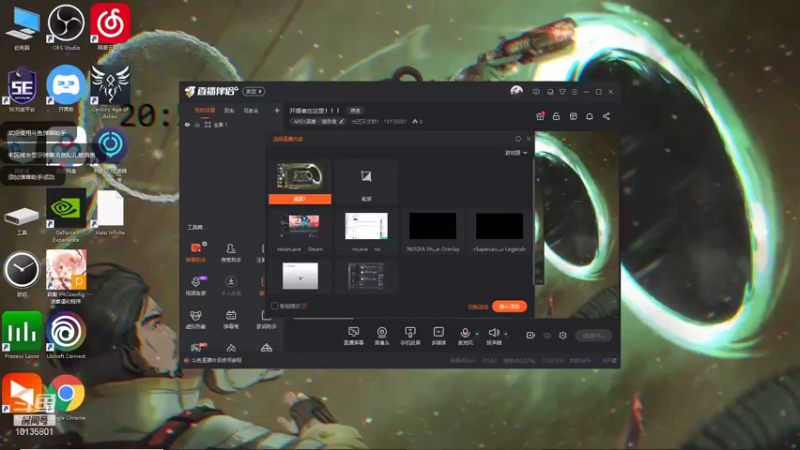Click the orange confirm-add button in dialog
Screen dimensions: 800x450
click(x=509, y=306)
